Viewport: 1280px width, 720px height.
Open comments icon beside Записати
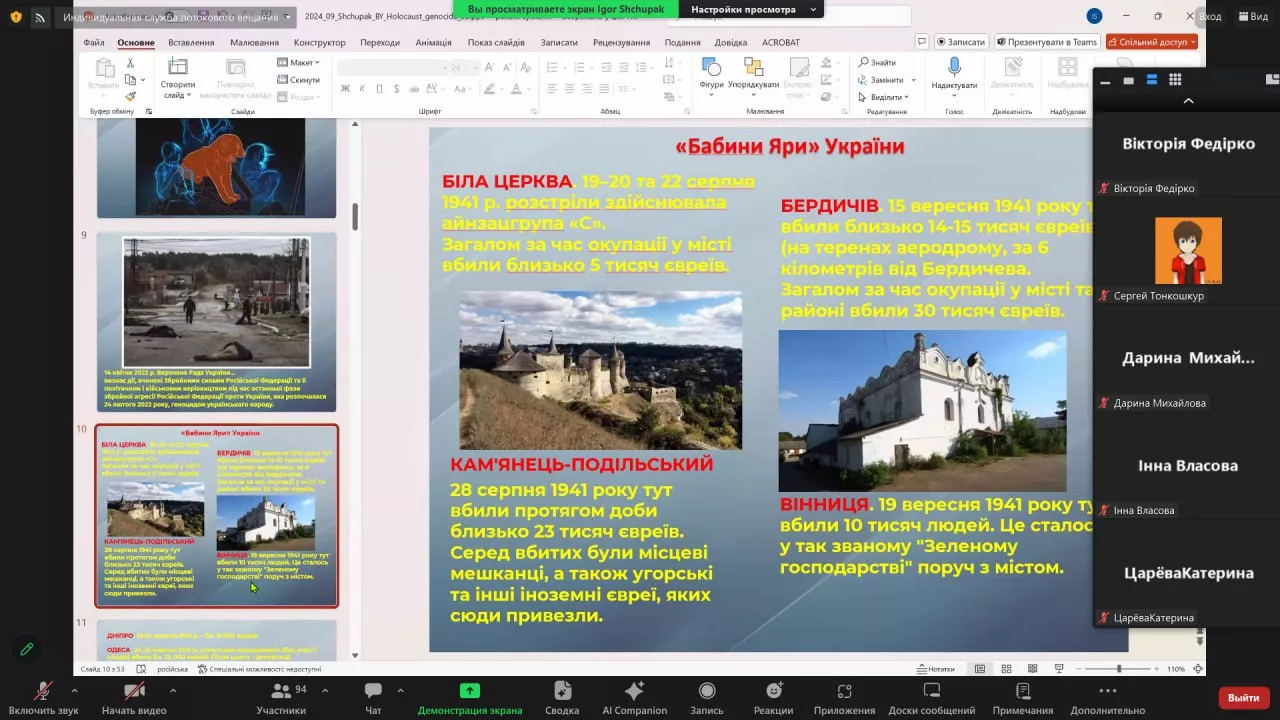pos(922,42)
